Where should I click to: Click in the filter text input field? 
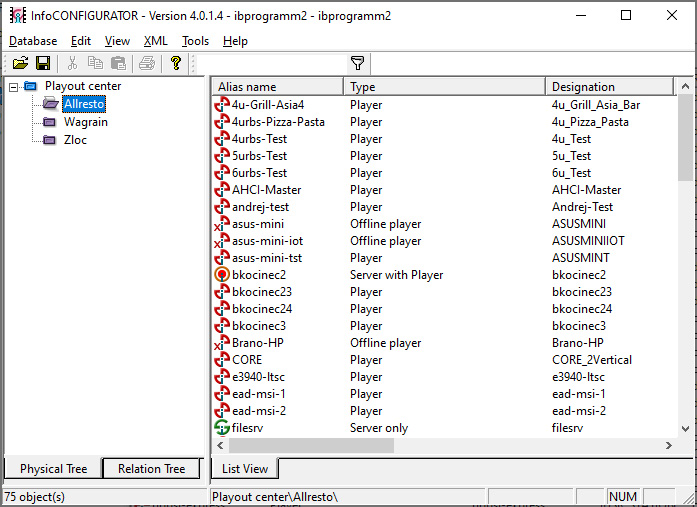point(271,63)
